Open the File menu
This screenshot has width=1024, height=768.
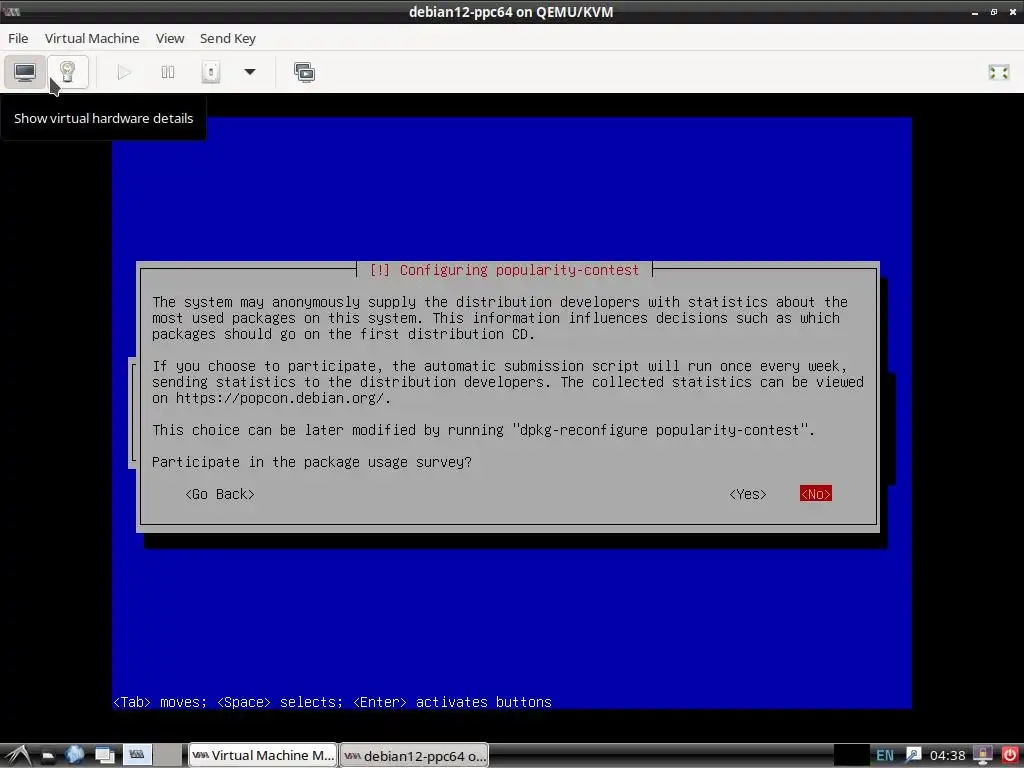[18, 39]
